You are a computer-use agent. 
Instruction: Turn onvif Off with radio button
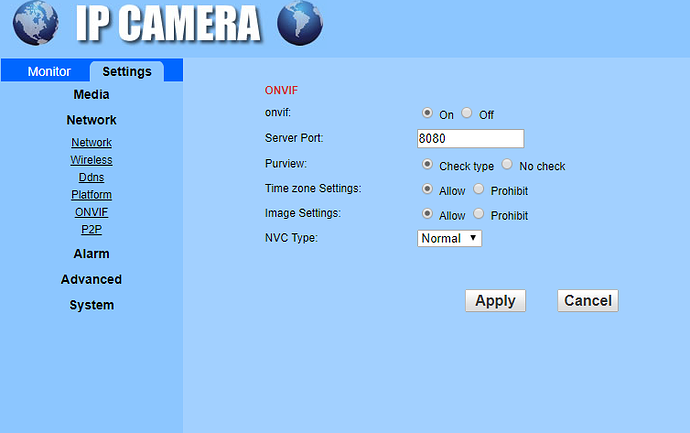(467, 114)
